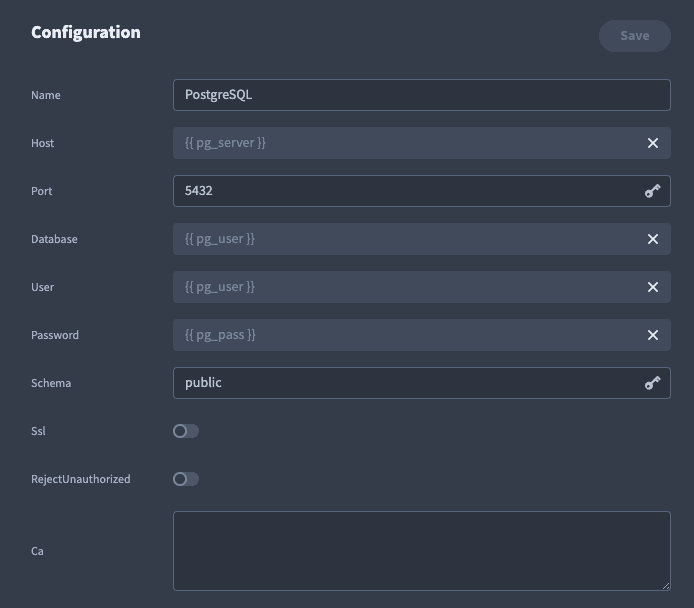
Task: Click the key icon in Schema field
Action: pos(652,383)
